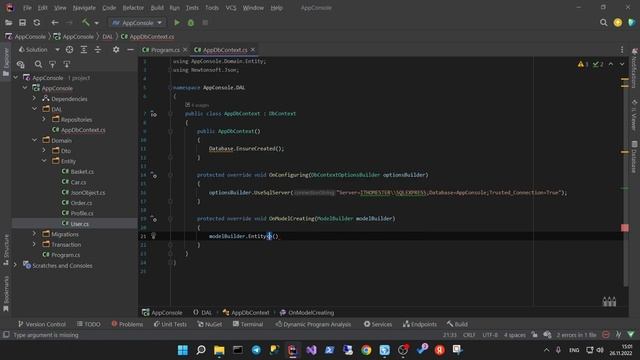Image resolution: width=640 pixels, height=360 pixels.
Task: Locate current file with the crosshair icon
Action: tap(69, 50)
